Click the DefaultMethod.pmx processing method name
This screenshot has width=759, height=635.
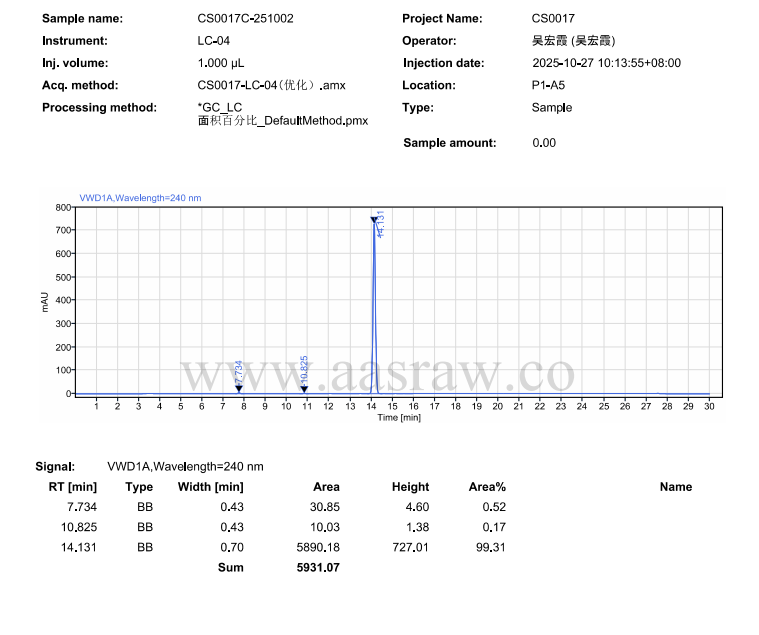click(x=283, y=120)
